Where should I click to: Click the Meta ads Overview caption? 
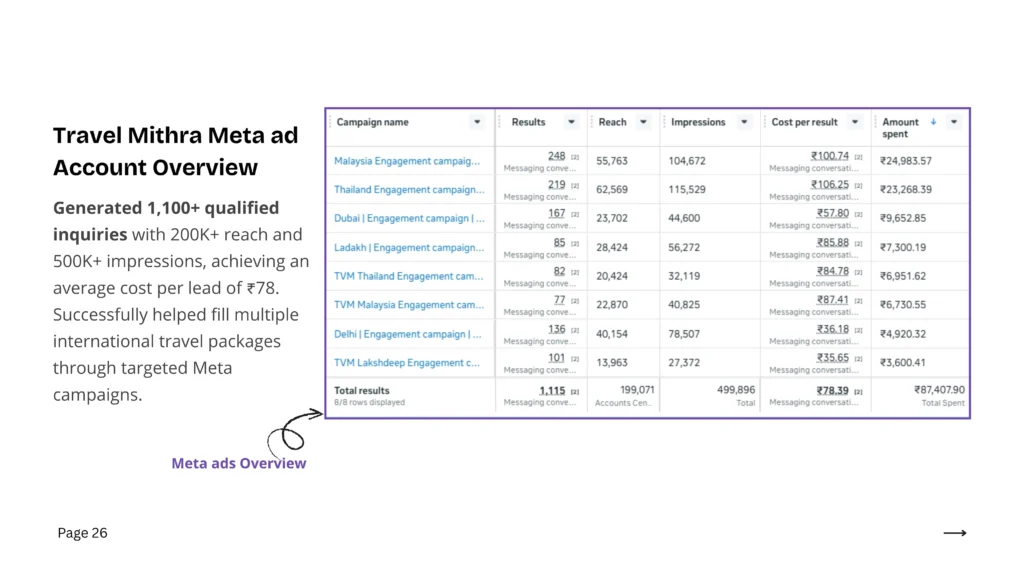coord(238,463)
